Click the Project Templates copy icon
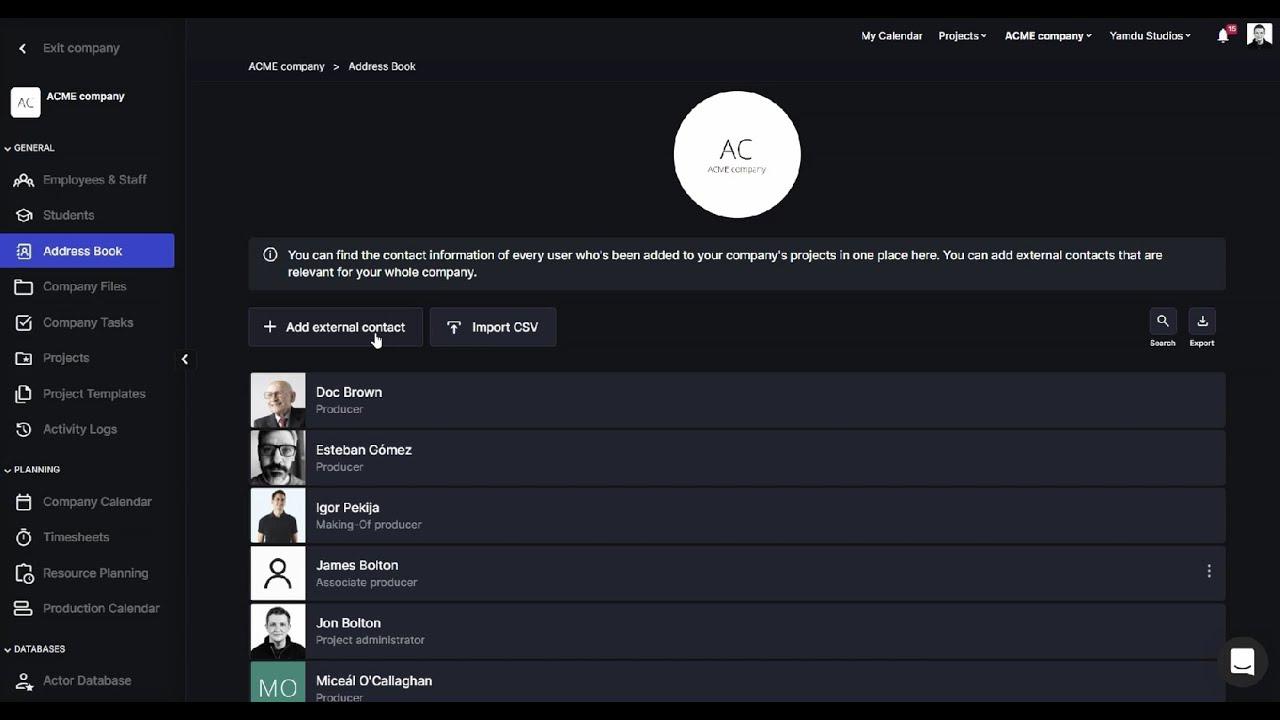The height and width of the screenshot is (720, 1280). [x=23, y=394]
